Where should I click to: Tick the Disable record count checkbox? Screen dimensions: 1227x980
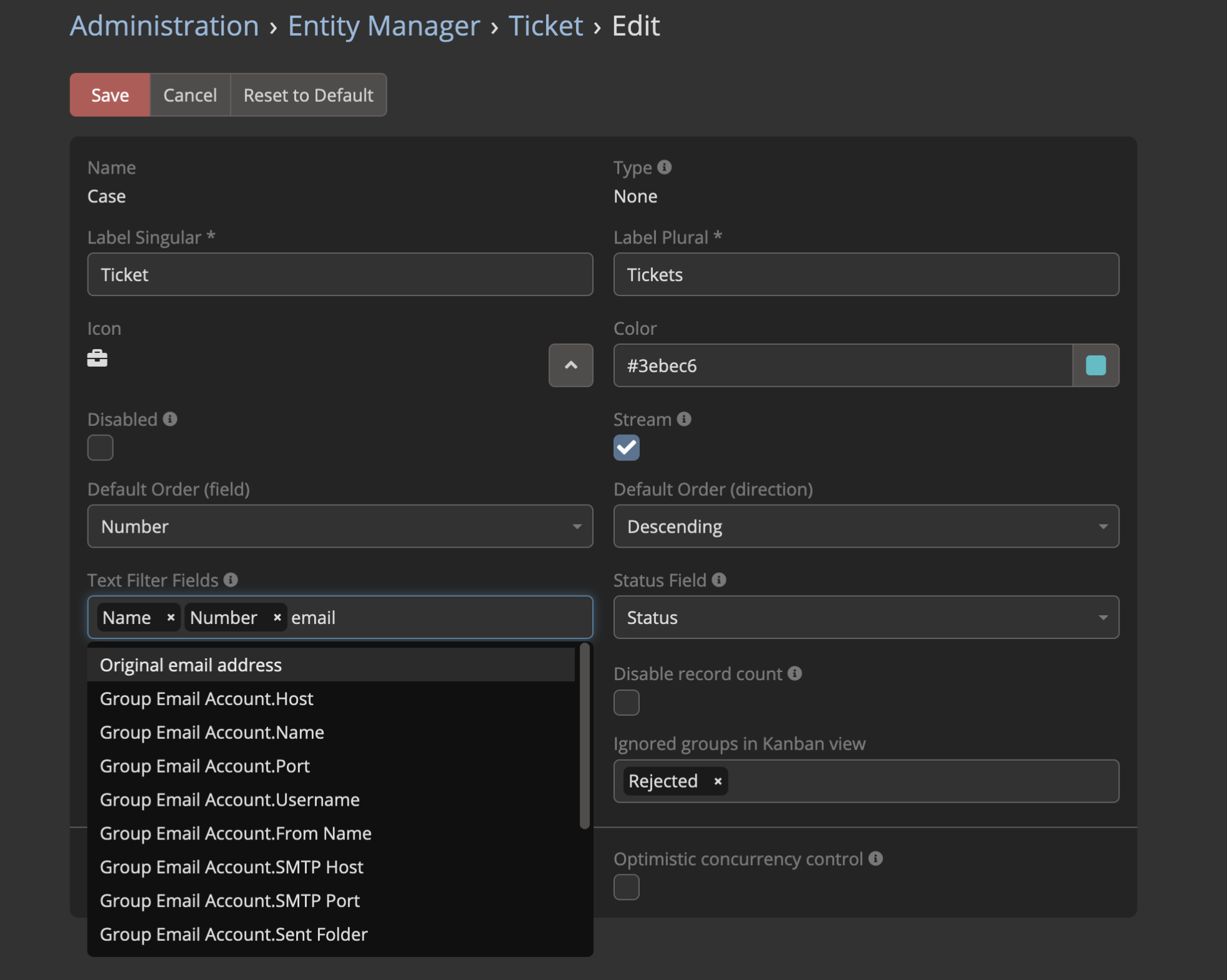click(627, 703)
